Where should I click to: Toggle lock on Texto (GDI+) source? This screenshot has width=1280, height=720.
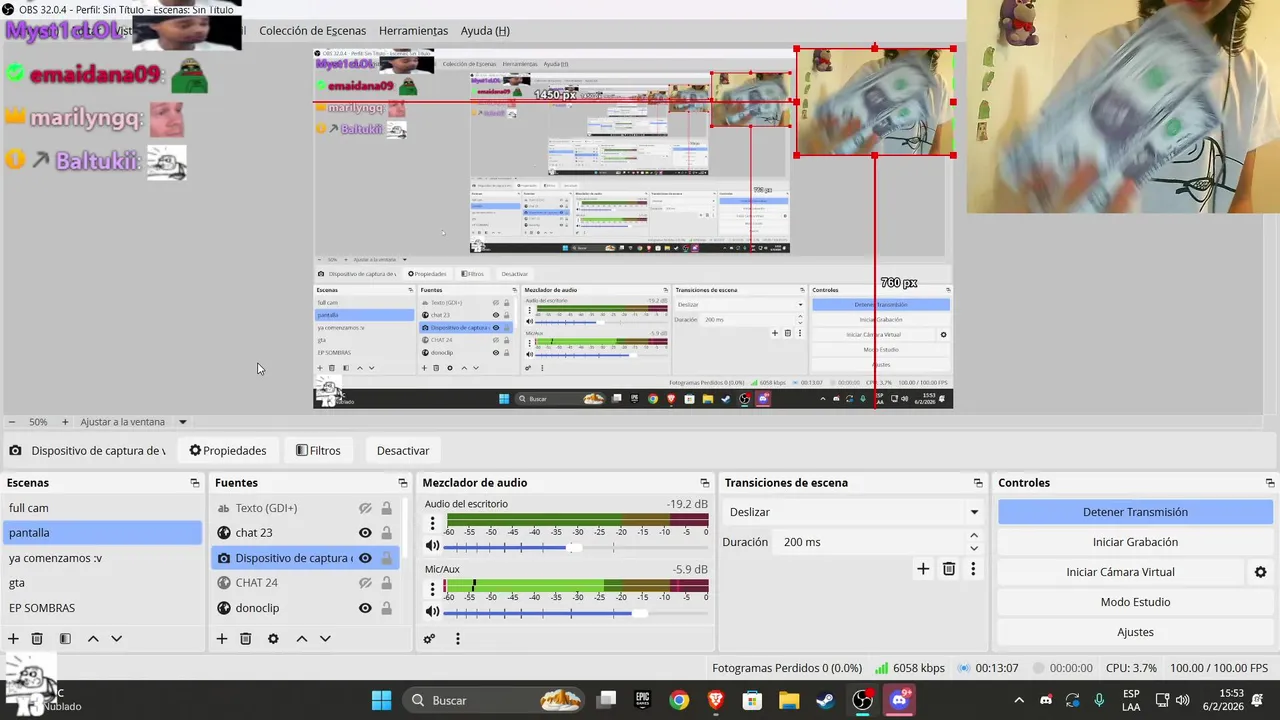(387, 508)
